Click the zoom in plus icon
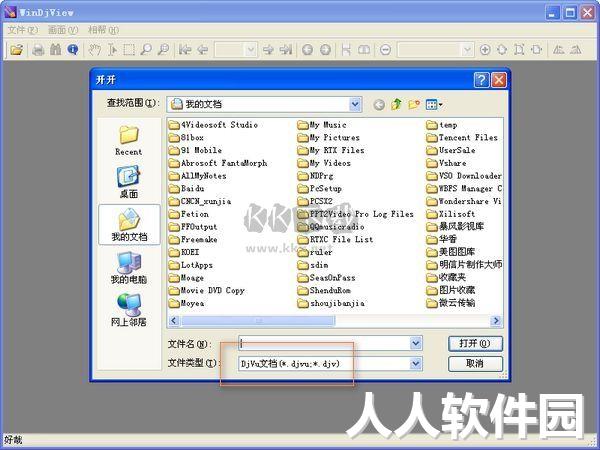 coord(485,50)
